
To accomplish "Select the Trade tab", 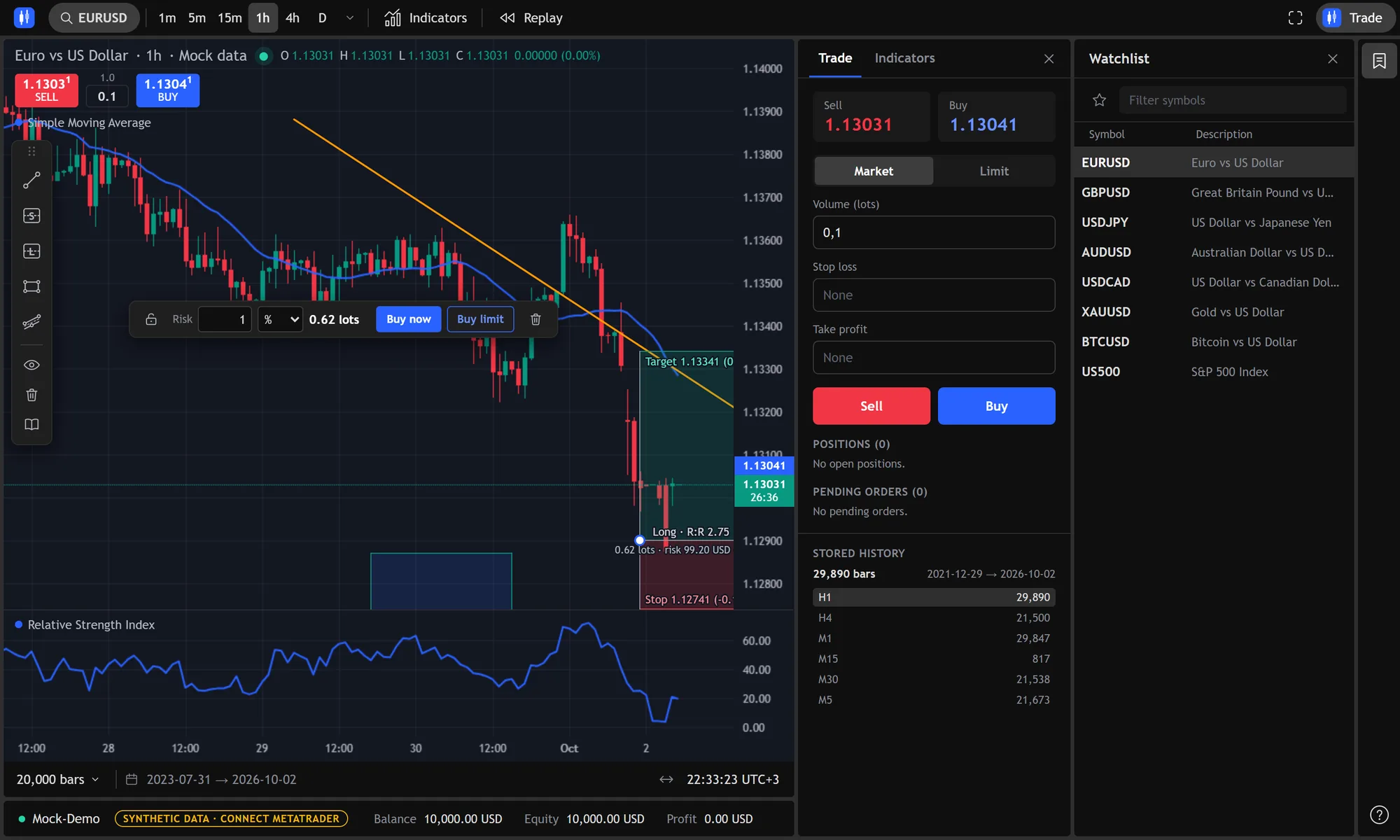I will tap(835, 58).
